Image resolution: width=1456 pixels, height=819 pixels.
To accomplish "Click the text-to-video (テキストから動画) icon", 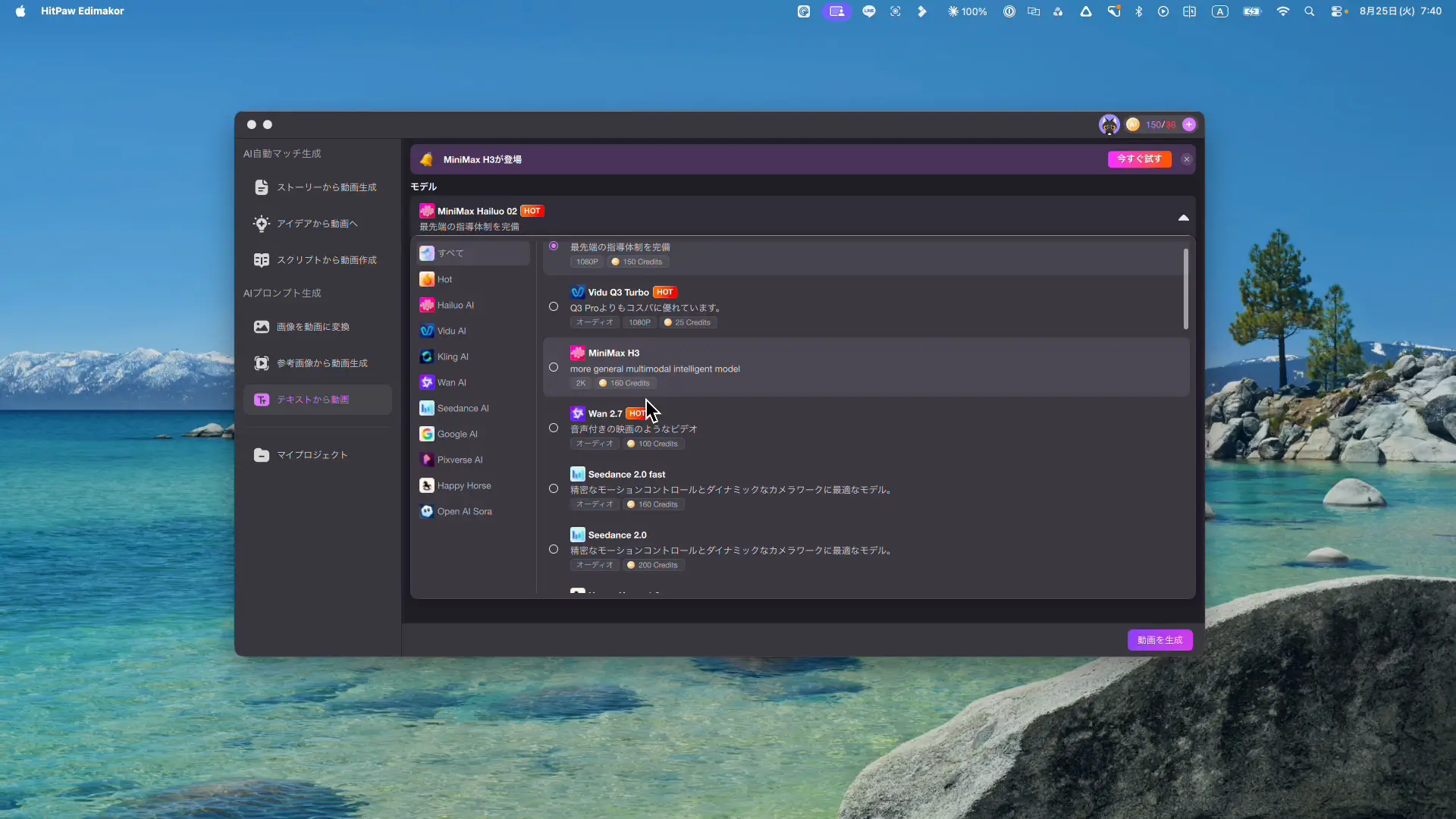I will click(262, 400).
